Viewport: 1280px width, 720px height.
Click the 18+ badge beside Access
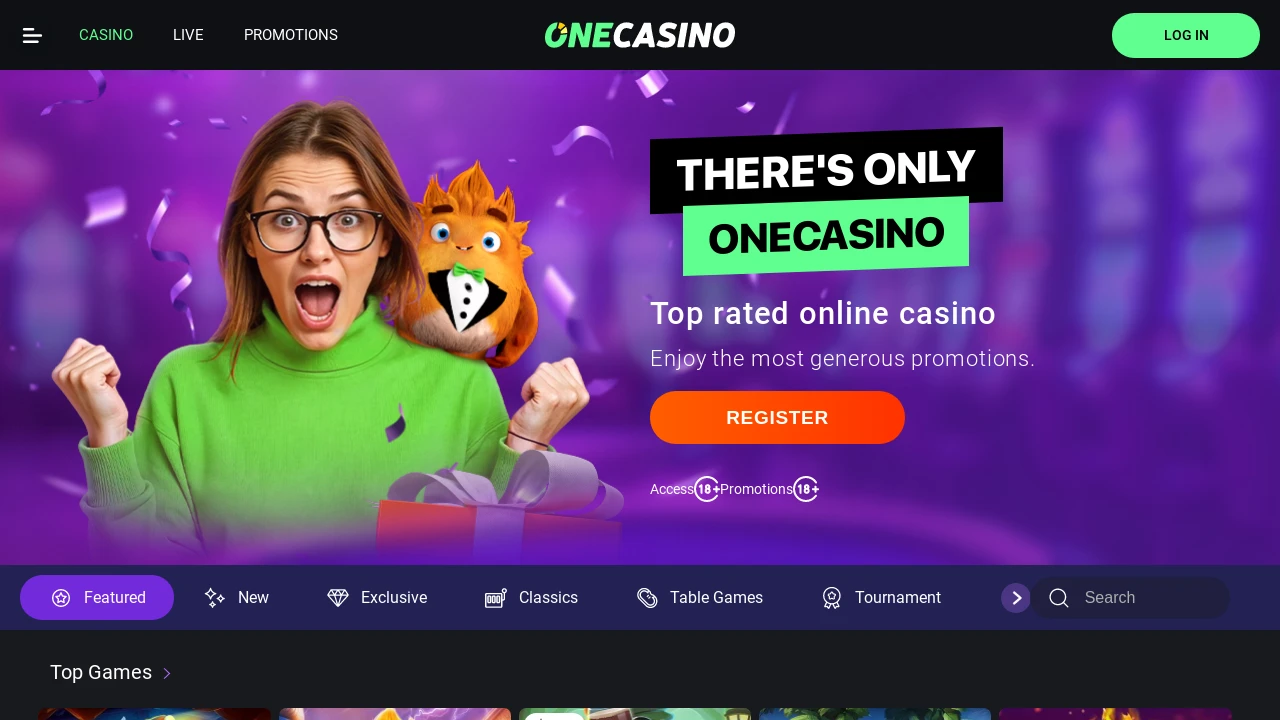click(707, 489)
